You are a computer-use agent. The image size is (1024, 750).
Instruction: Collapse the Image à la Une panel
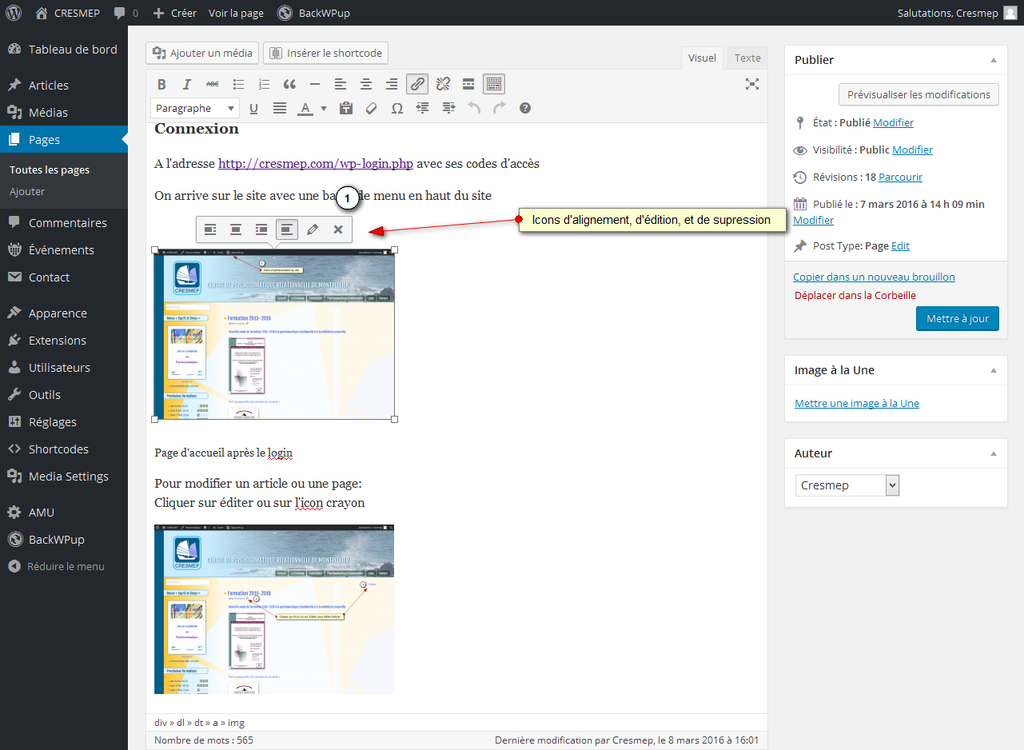(993, 370)
